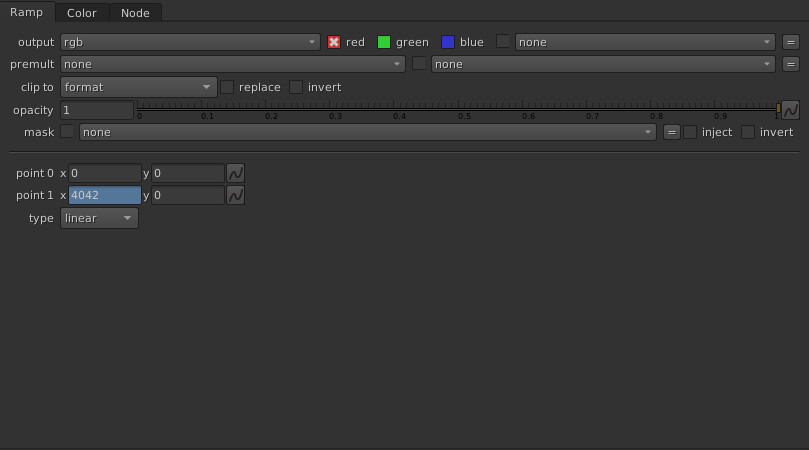809x450 pixels.
Task: Click the point 1 y field
Action: tap(188, 196)
